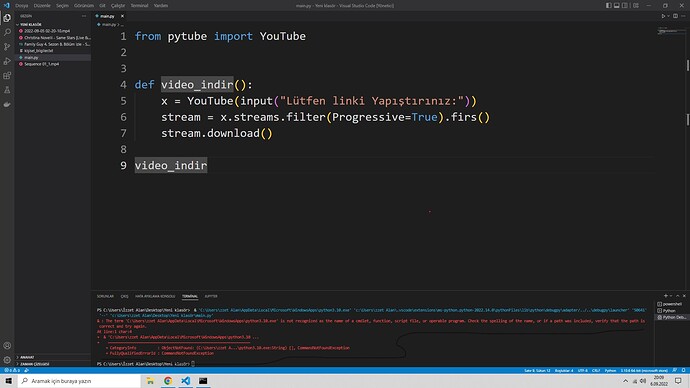Click the Visual Studio Code taskbar icon

click(185, 381)
